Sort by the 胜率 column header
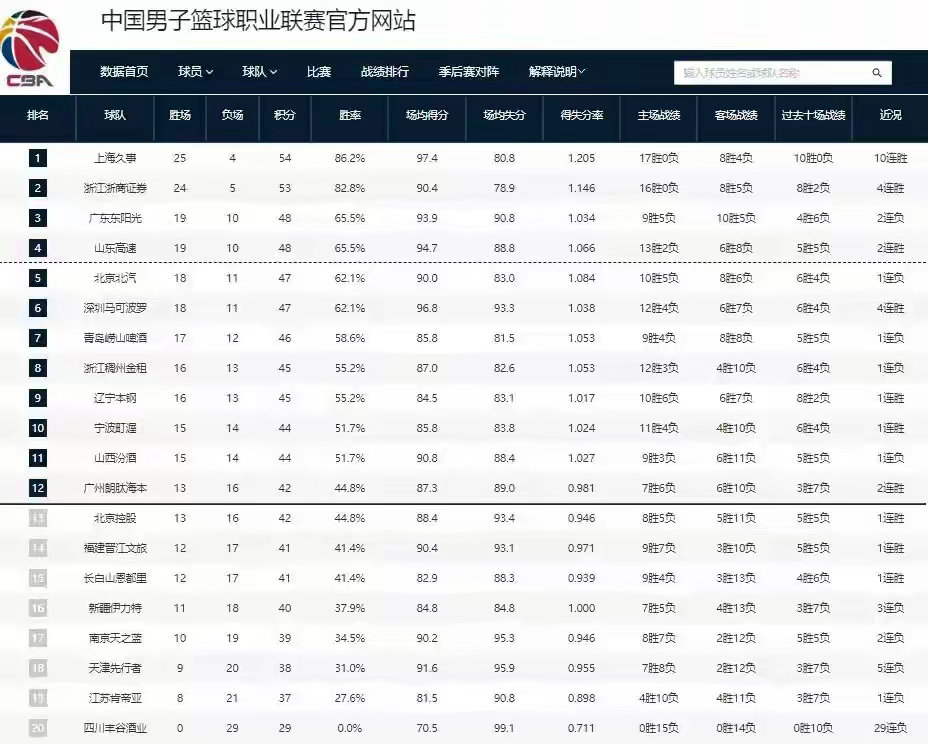Image resolution: width=928 pixels, height=744 pixels. pos(350,115)
